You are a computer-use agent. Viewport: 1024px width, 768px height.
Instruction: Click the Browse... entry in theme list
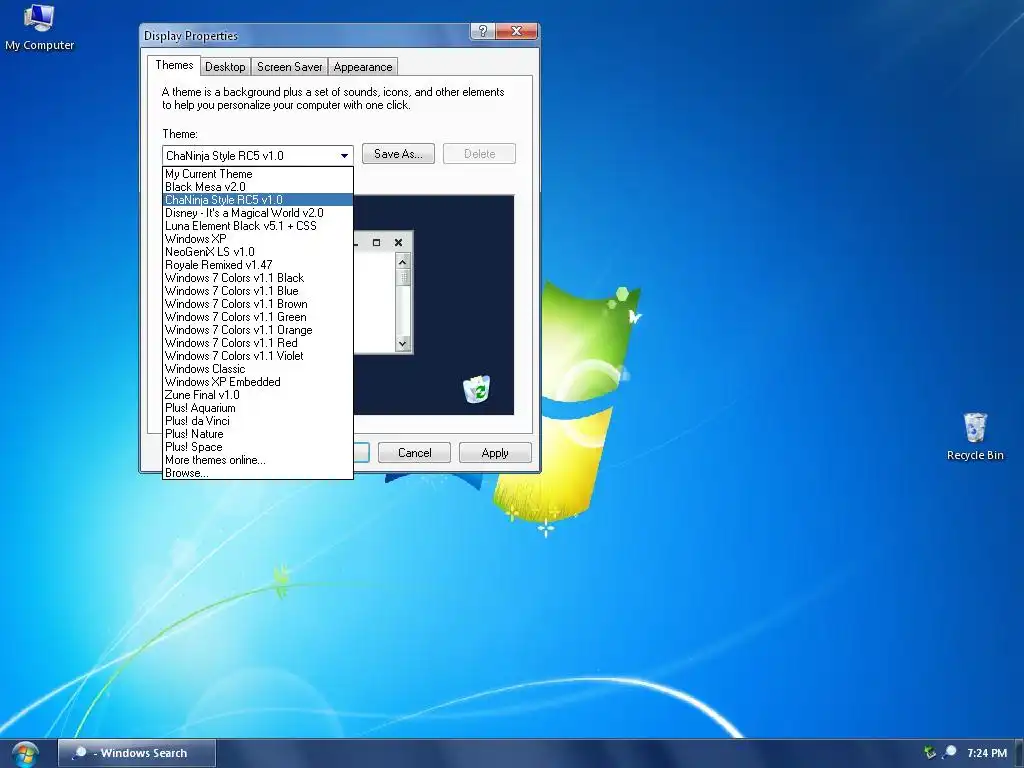(x=257, y=473)
